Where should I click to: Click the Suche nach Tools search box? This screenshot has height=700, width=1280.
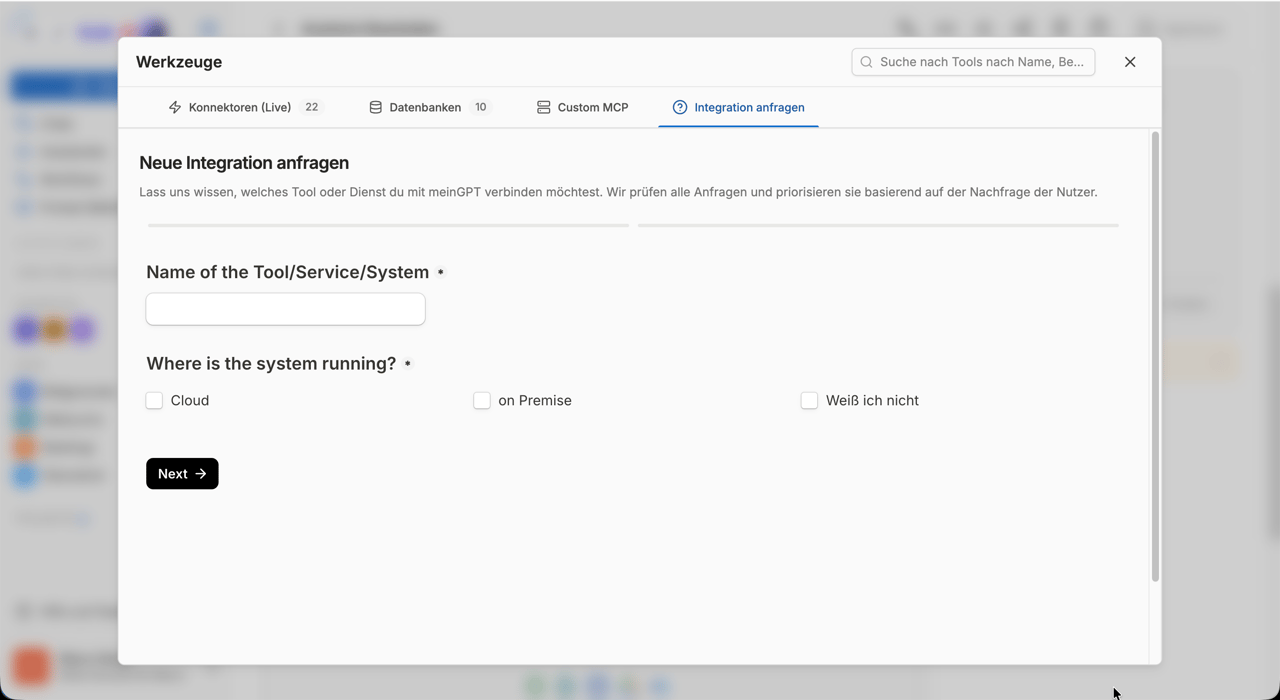[973, 62]
